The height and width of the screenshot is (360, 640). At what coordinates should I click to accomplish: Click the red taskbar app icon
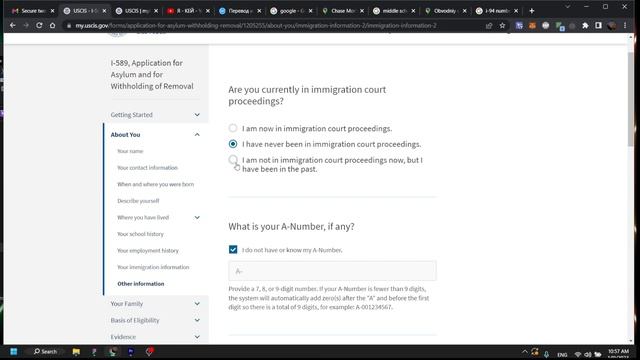click(149, 351)
